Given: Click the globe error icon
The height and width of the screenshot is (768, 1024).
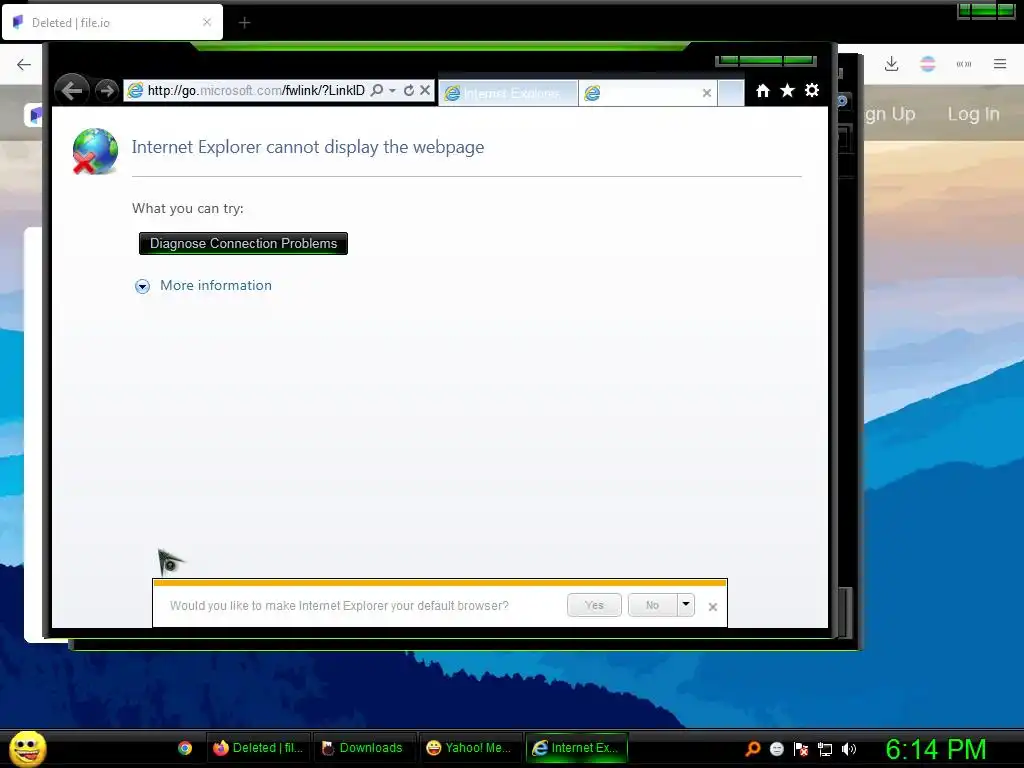Looking at the screenshot, I should pyautogui.click(x=95, y=152).
